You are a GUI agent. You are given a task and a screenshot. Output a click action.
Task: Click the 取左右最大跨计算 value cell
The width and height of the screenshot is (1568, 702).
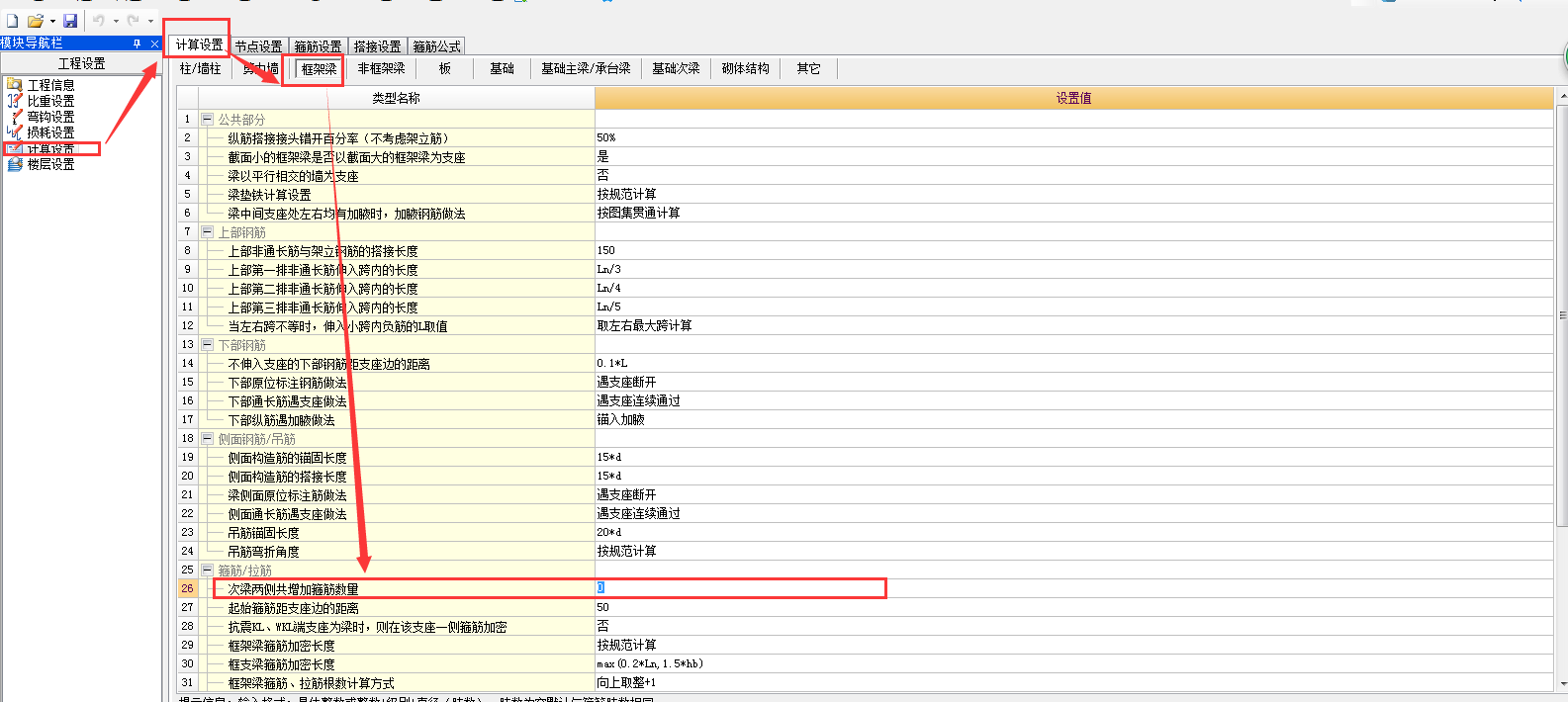point(1073,325)
